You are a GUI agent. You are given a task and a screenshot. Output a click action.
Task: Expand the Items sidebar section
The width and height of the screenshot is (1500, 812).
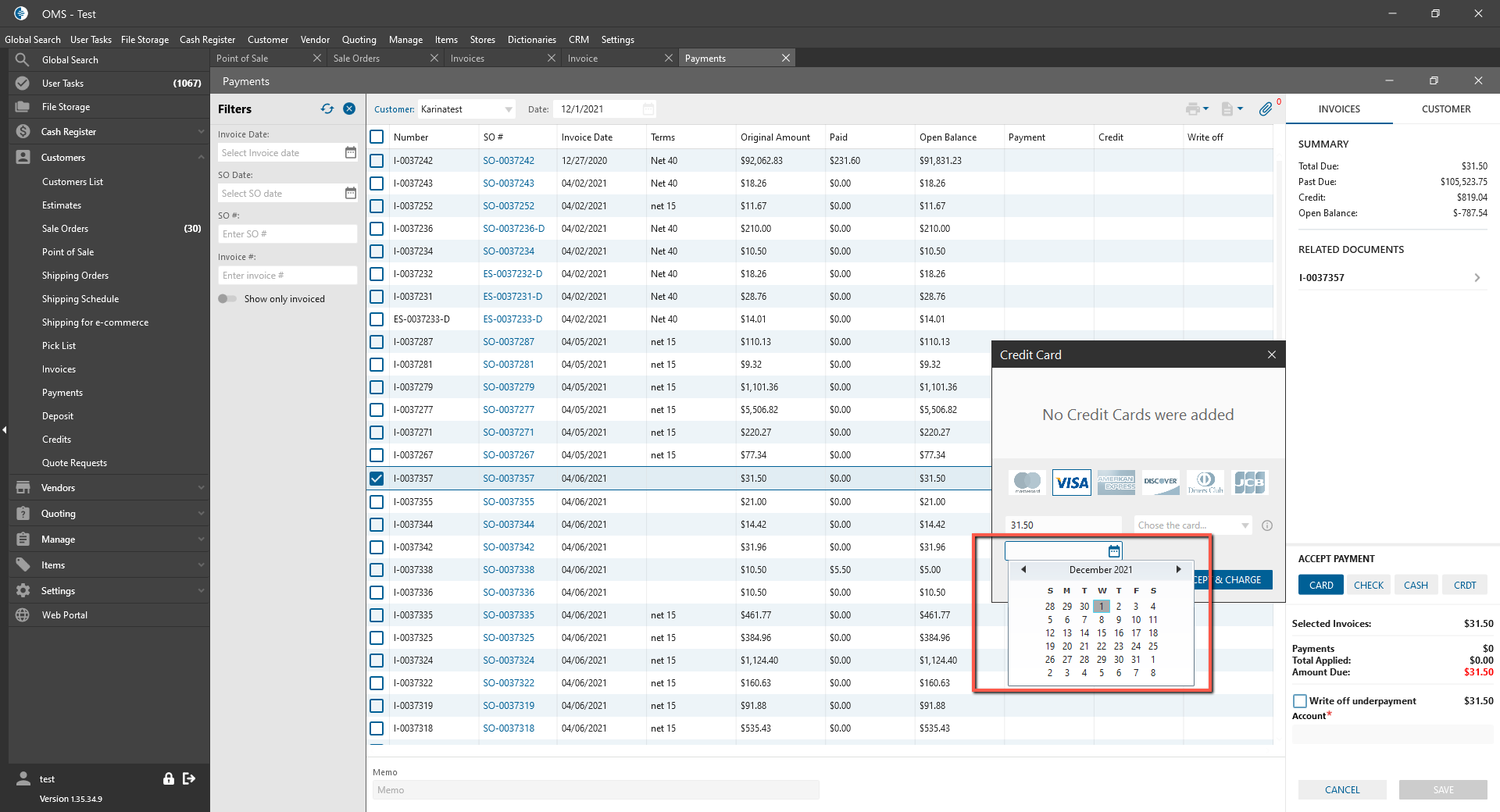pyautogui.click(x=201, y=564)
